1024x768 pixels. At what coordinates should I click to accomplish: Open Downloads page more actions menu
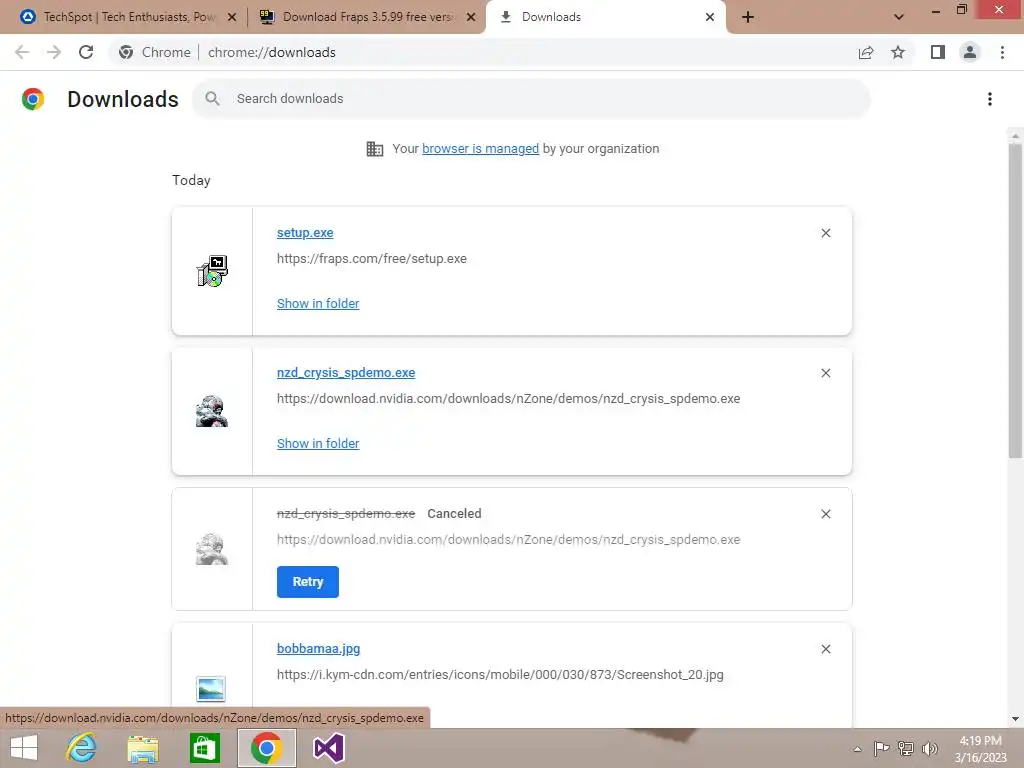point(990,99)
